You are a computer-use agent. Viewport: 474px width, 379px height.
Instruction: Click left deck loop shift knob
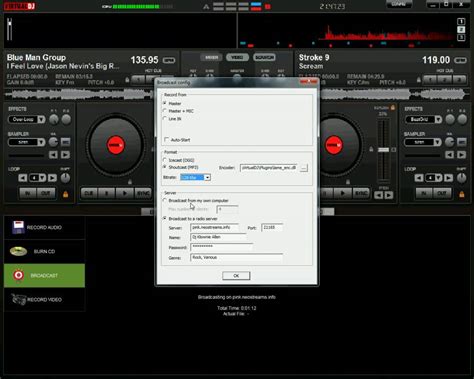65,178
